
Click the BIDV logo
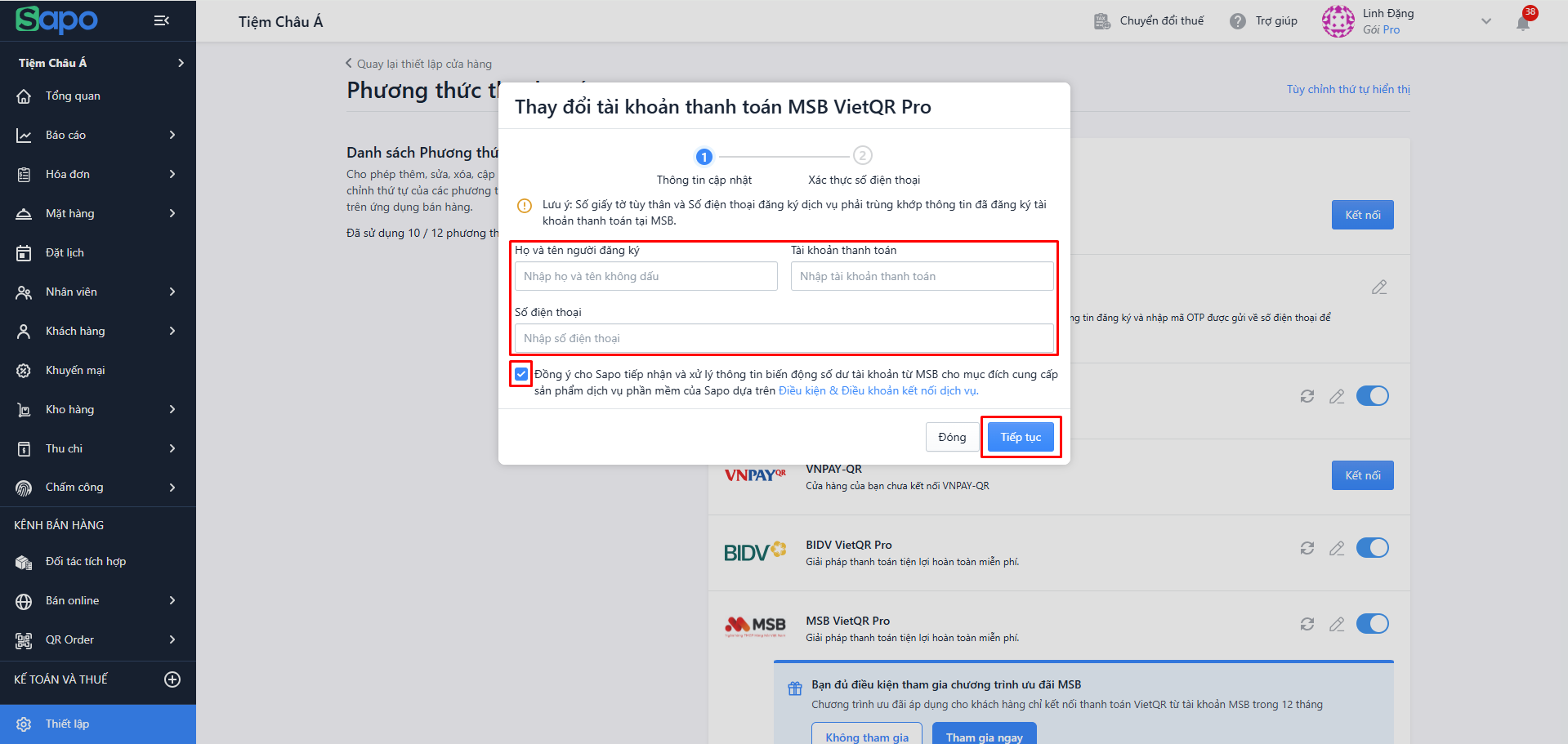coord(755,552)
